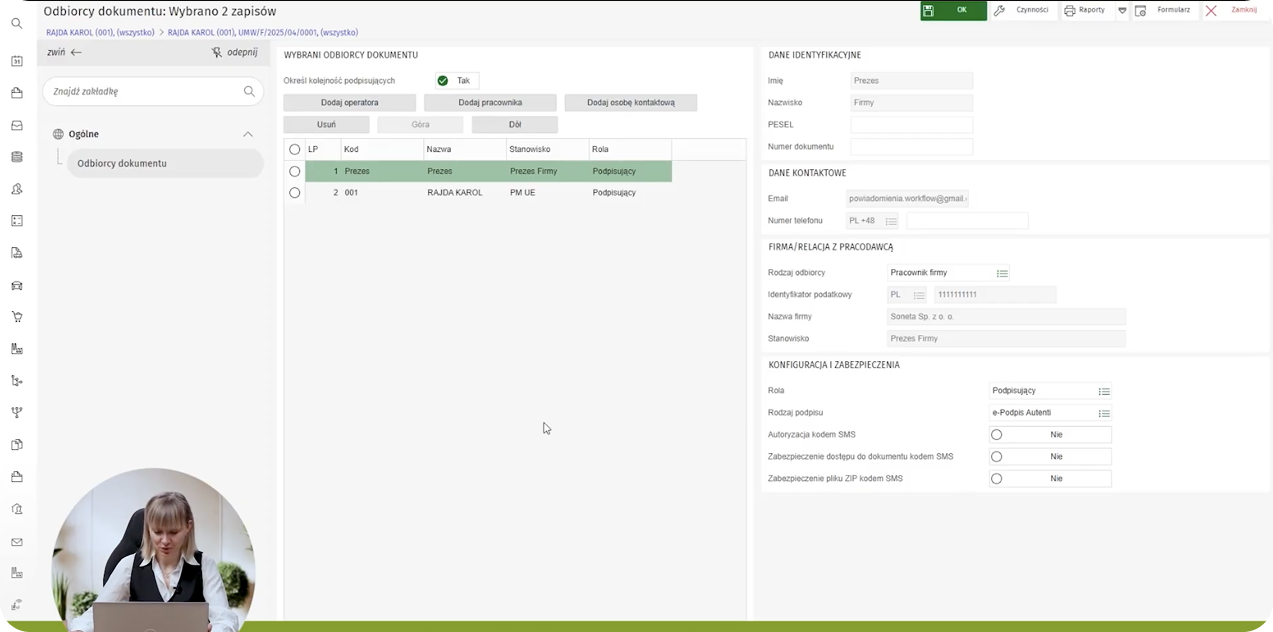Open the search magnifier in left sidebar
The height and width of the screenshot is (632, 1273).
click(16, 23)
